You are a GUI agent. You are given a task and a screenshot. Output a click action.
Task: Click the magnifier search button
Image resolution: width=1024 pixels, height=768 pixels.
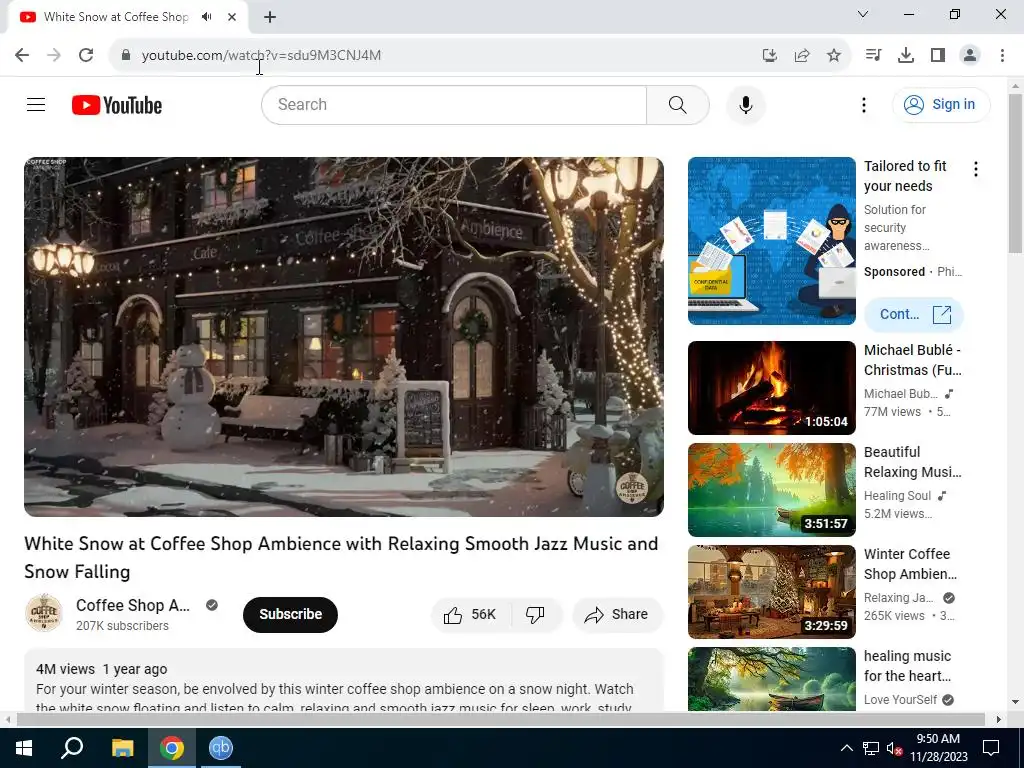[678, 104]
